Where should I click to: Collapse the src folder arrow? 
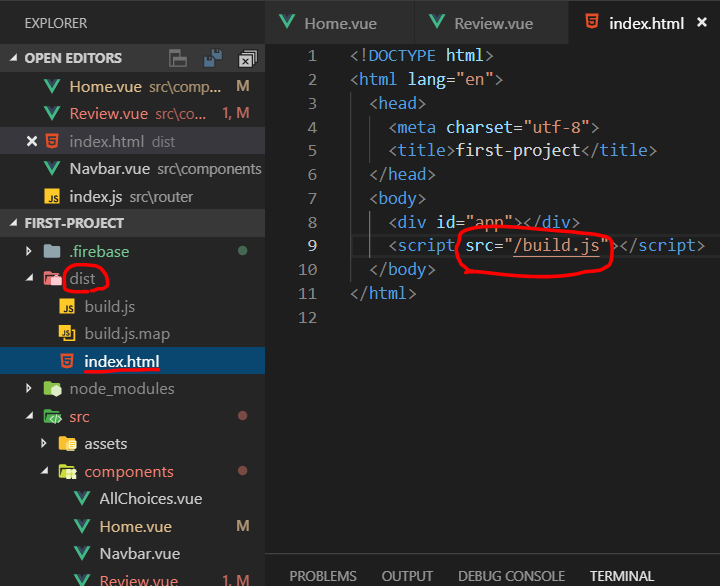(x=30, y=416)
